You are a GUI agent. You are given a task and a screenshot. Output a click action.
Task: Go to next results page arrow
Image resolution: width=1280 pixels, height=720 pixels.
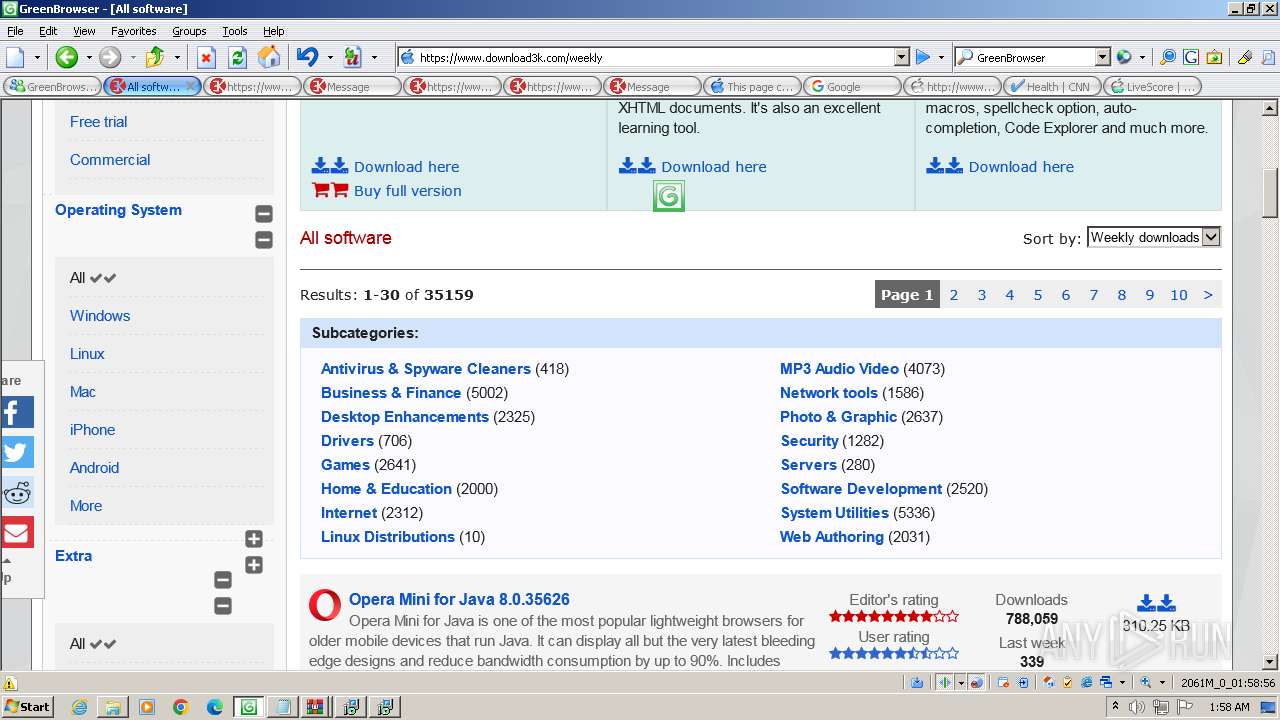coord(1208,295)
